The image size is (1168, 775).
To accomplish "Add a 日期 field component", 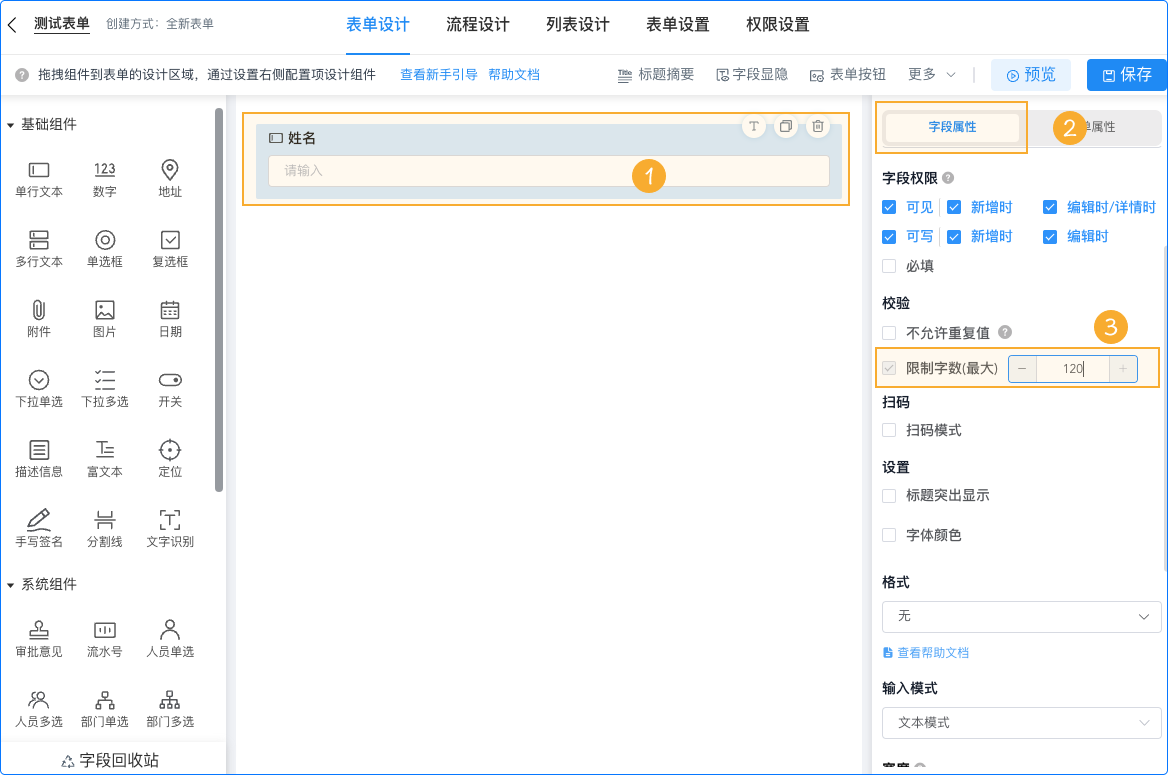I will [x=170, y=318].
